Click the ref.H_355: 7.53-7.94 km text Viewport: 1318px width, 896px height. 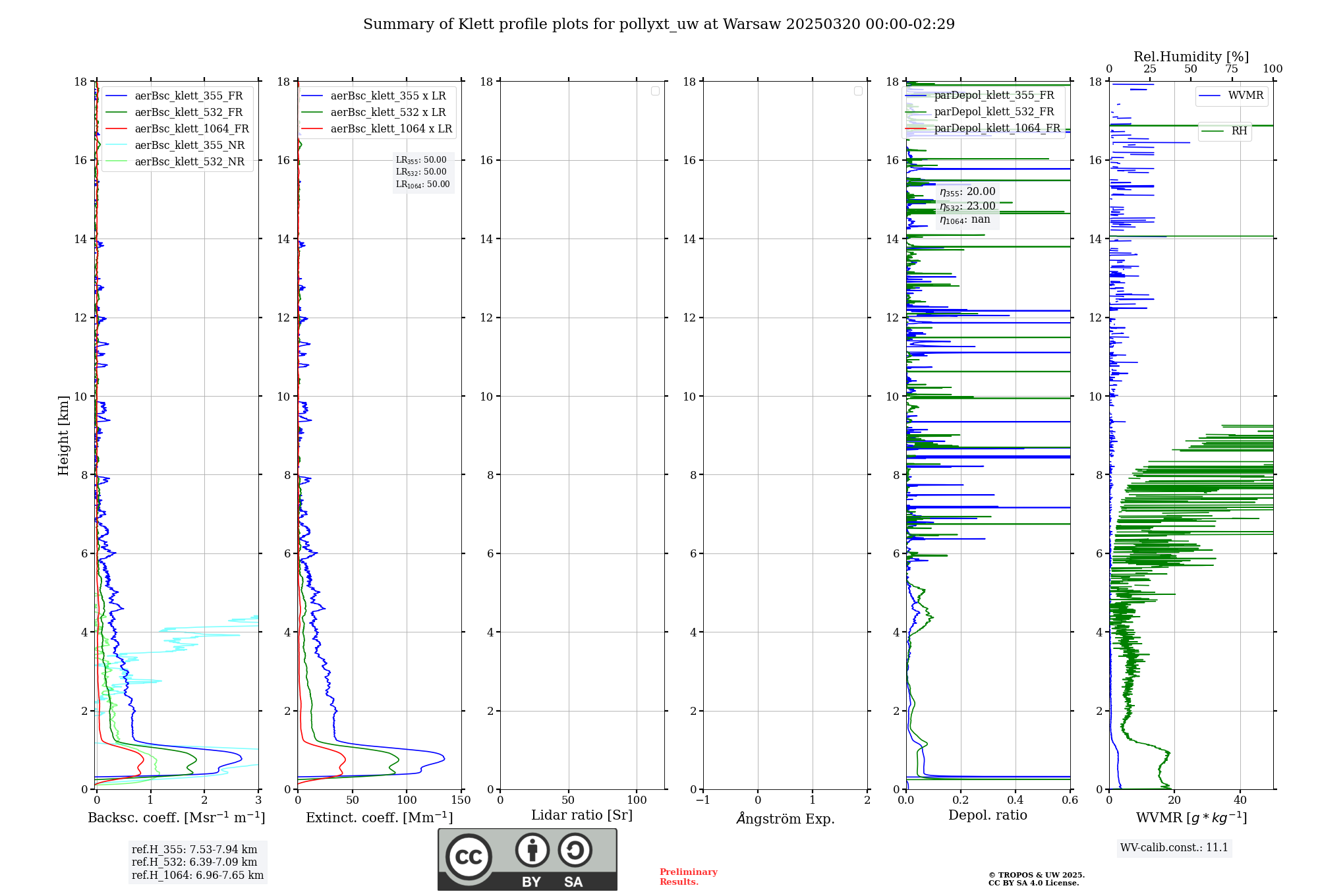(194, 850)
